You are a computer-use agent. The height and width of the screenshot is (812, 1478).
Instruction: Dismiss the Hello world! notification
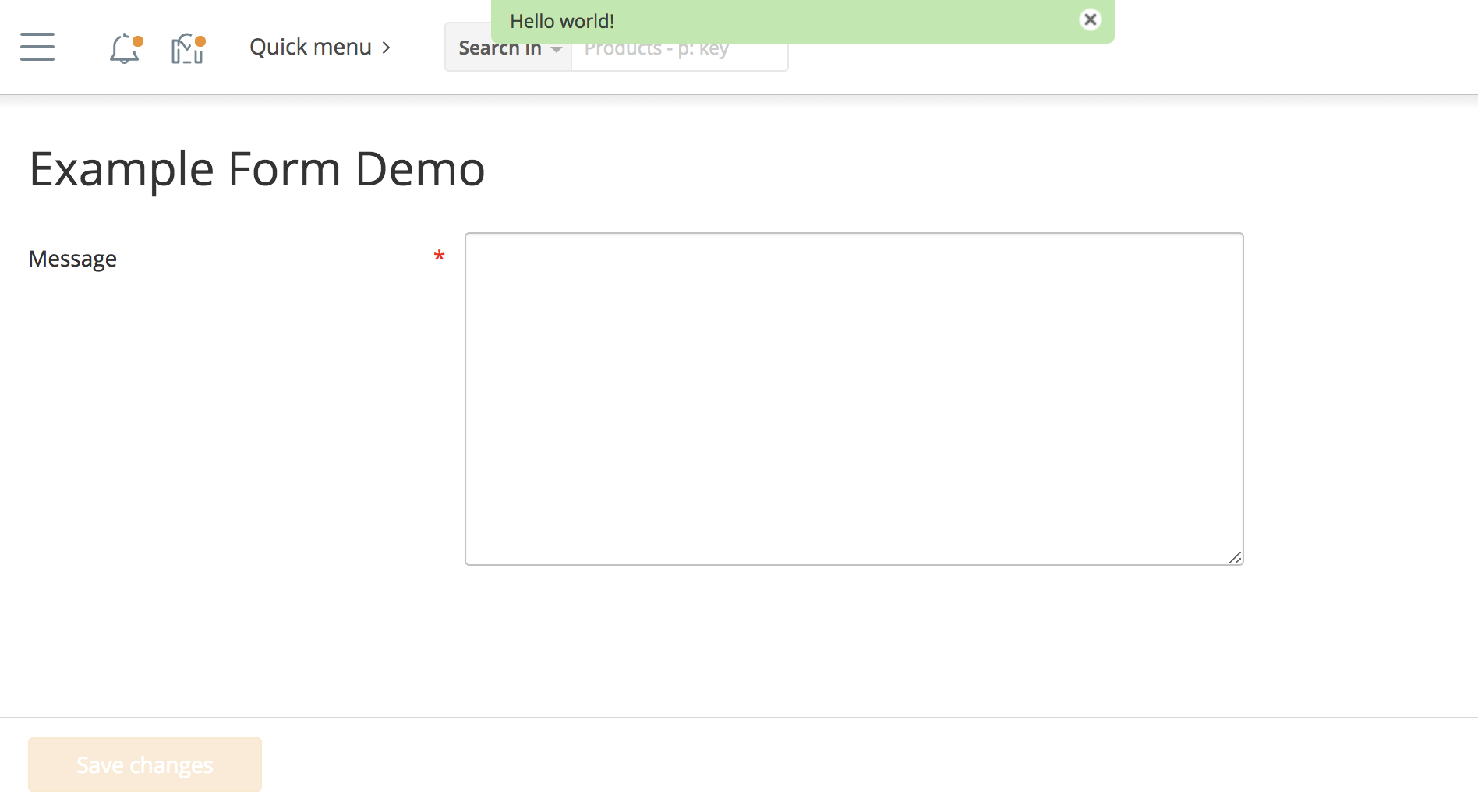coord(1090,19)
